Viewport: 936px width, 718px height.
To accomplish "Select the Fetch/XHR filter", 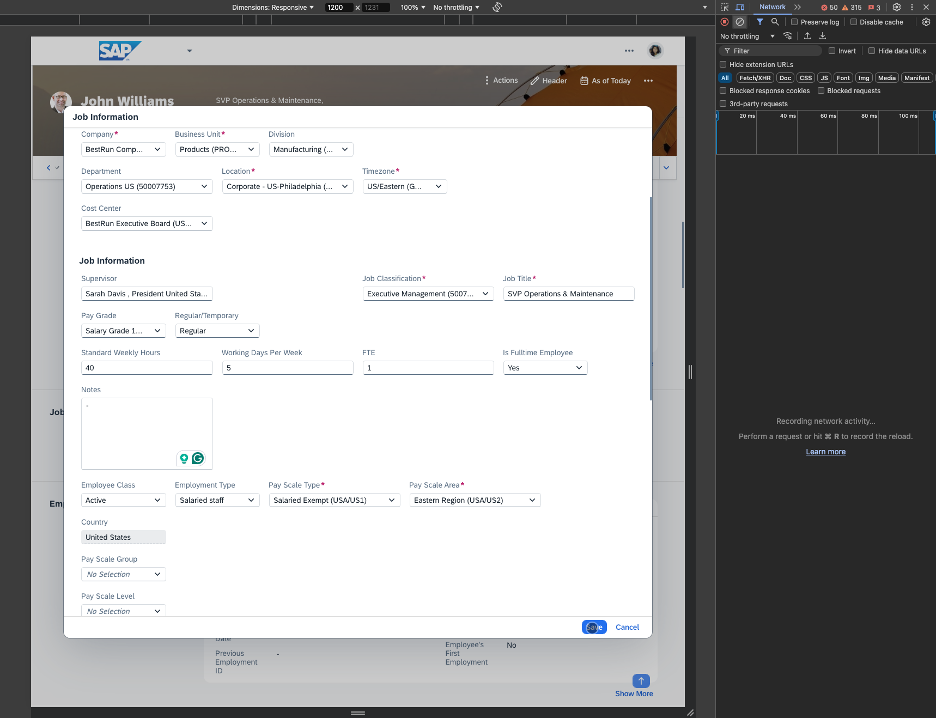I will pyautogui.click(x=755, y=78).
